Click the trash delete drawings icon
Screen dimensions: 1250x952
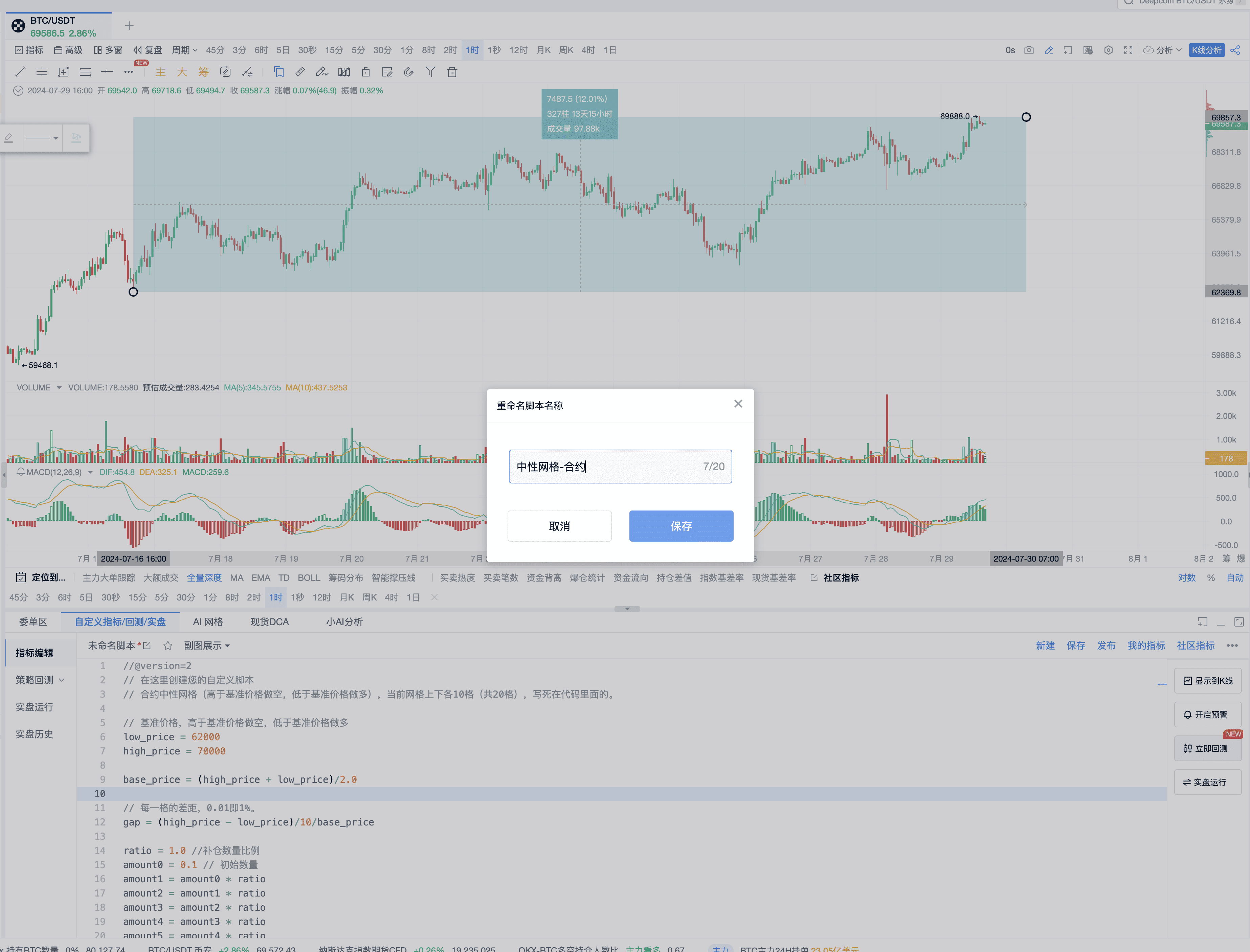[x=452, y=72]
